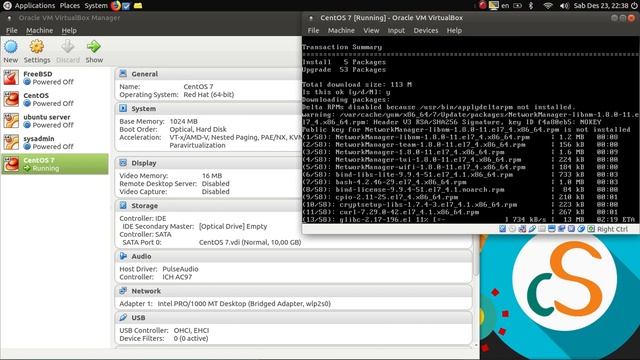Open Devices menu in CentOS 7 window

click(x=425, y=30)
